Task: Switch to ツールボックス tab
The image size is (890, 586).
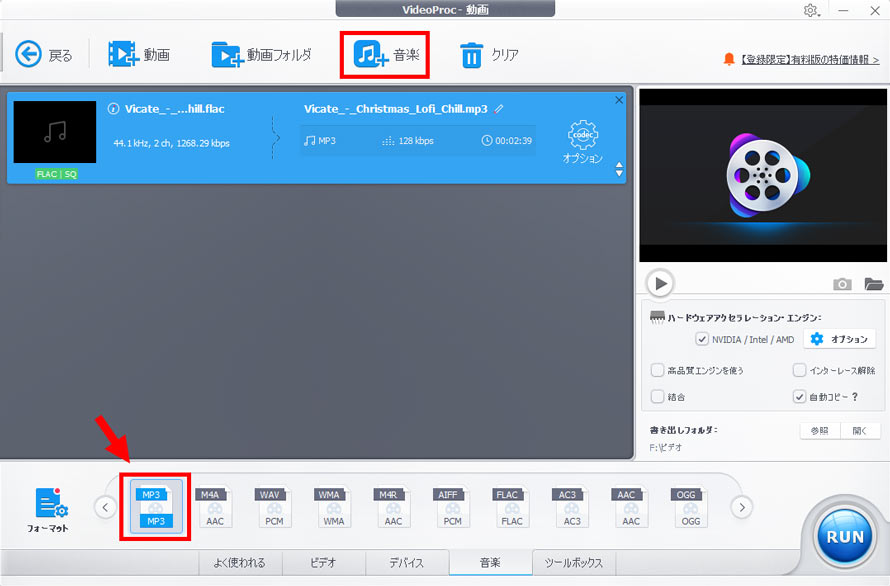Action: click(574, 563)
